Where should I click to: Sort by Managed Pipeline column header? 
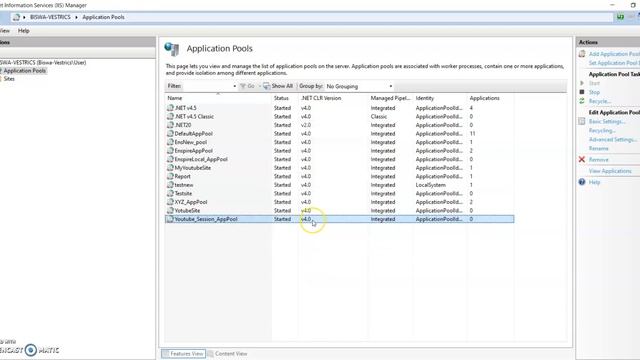[x=391, y=98]
